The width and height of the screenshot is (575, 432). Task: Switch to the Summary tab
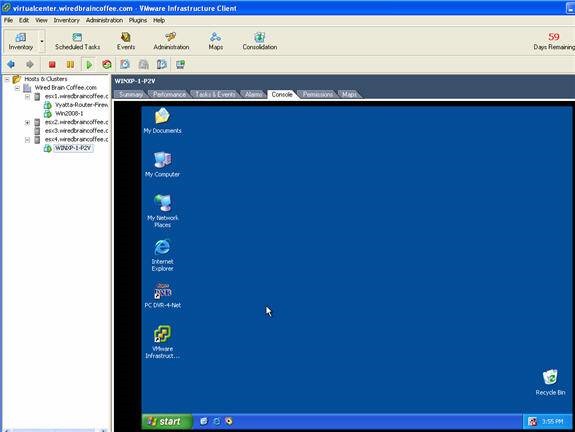131,94
